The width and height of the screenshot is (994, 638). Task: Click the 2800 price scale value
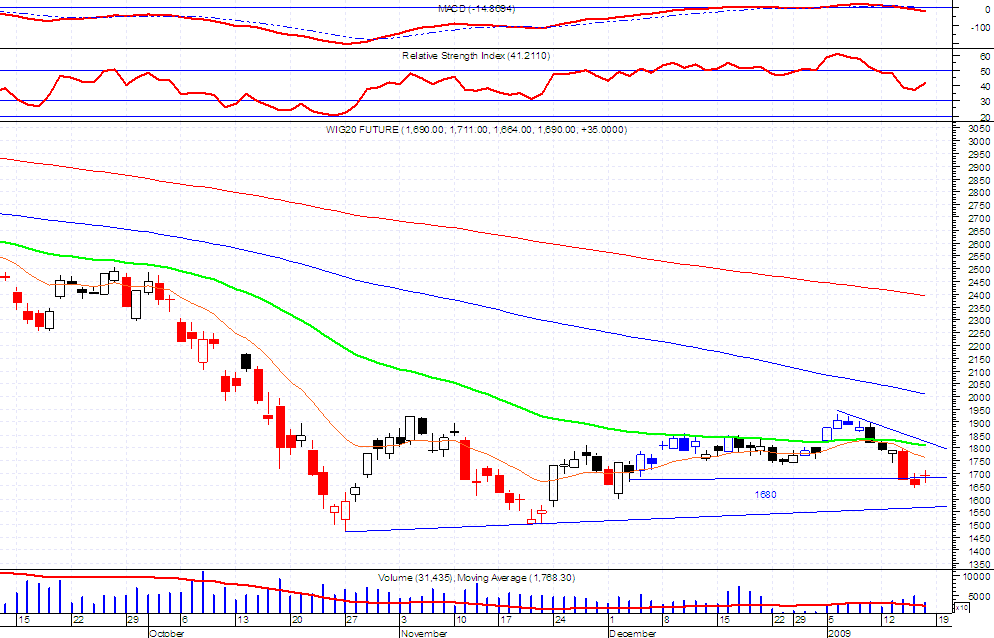tap(979, 193)
